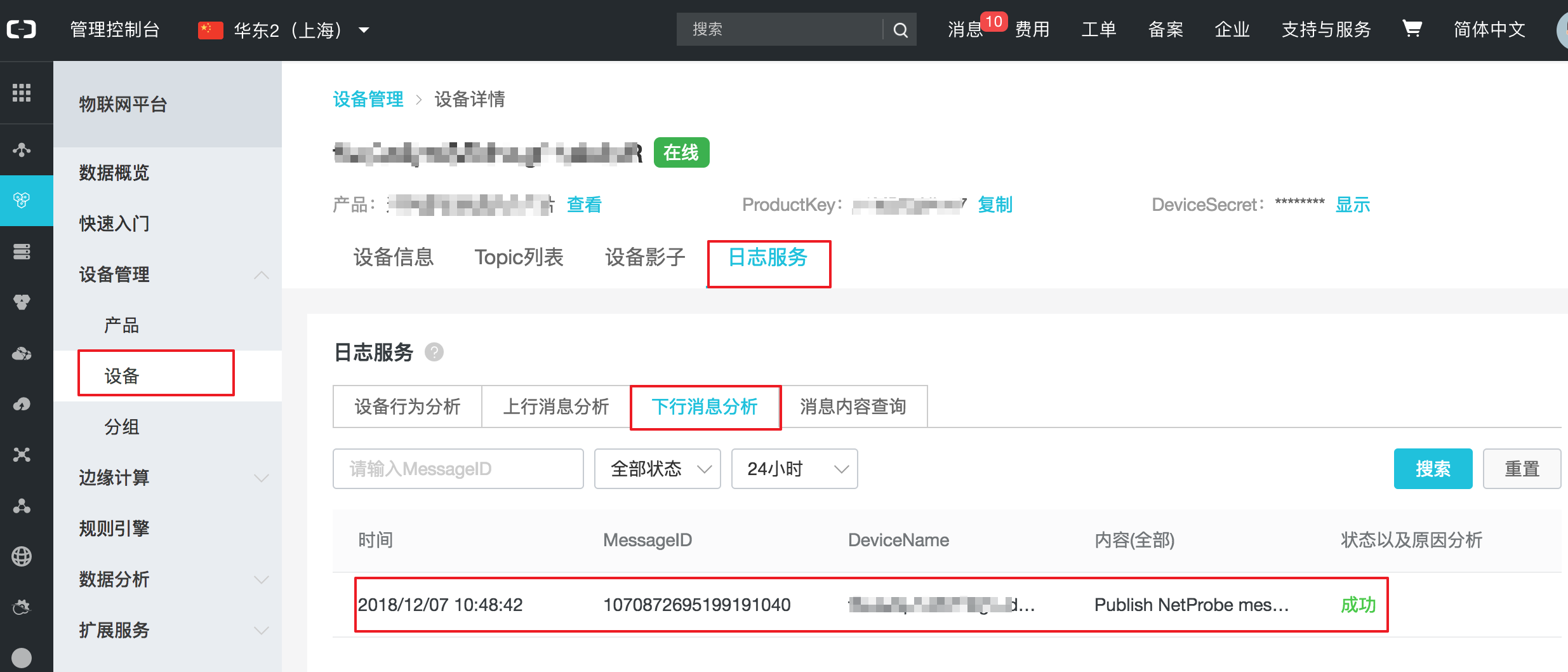Viewport: 1568px width, 672px height.
Task: Click the China flag region icon
Action: 210,30
